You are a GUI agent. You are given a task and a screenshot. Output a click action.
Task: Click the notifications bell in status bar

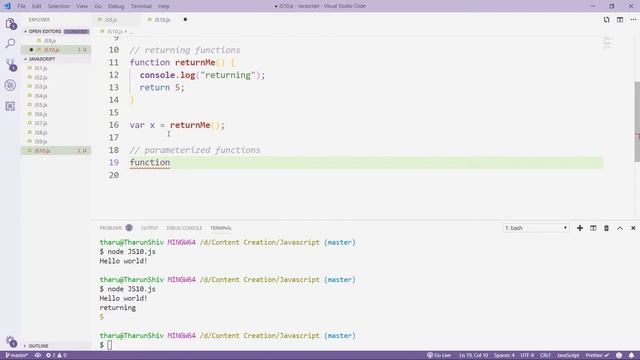631,356
